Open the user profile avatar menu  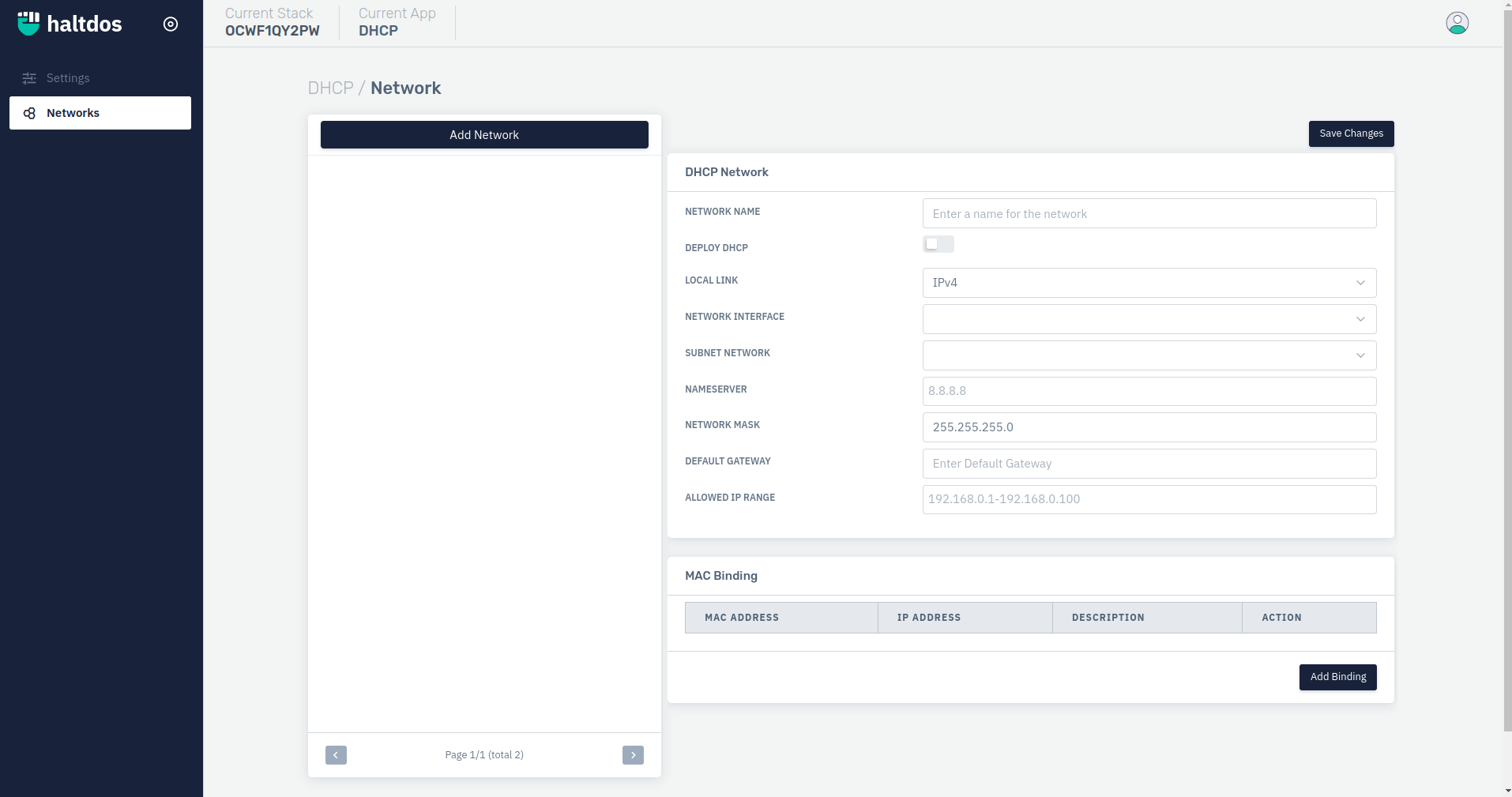coord(1457,23)
